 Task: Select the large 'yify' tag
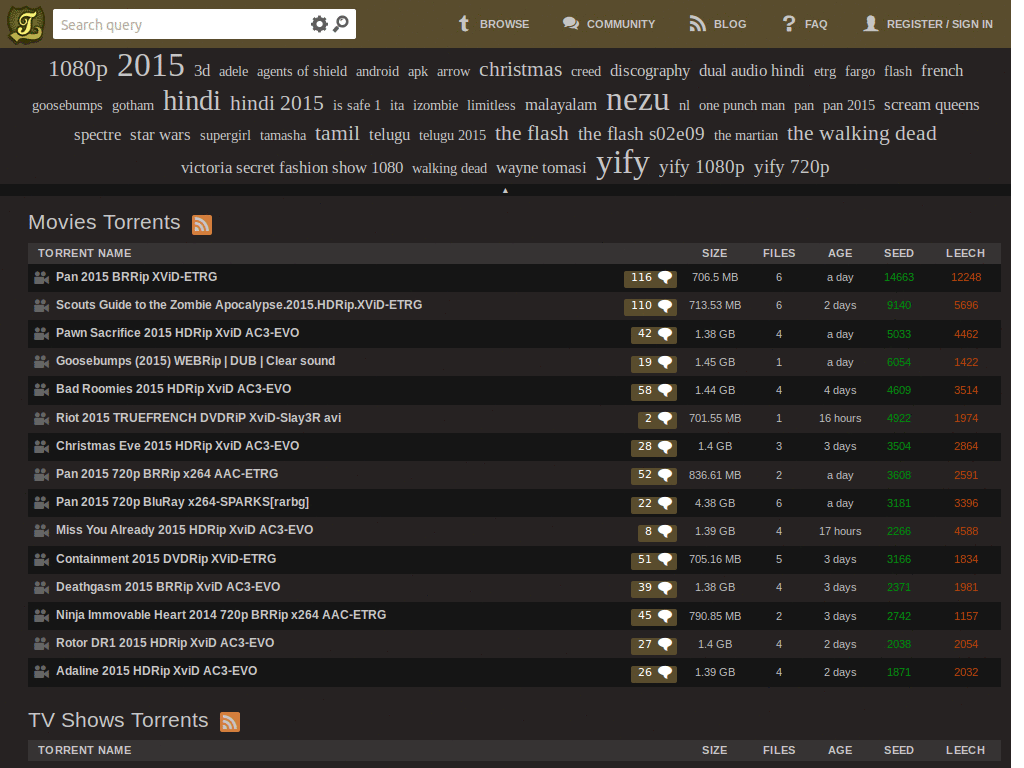(x=622, y=163)
